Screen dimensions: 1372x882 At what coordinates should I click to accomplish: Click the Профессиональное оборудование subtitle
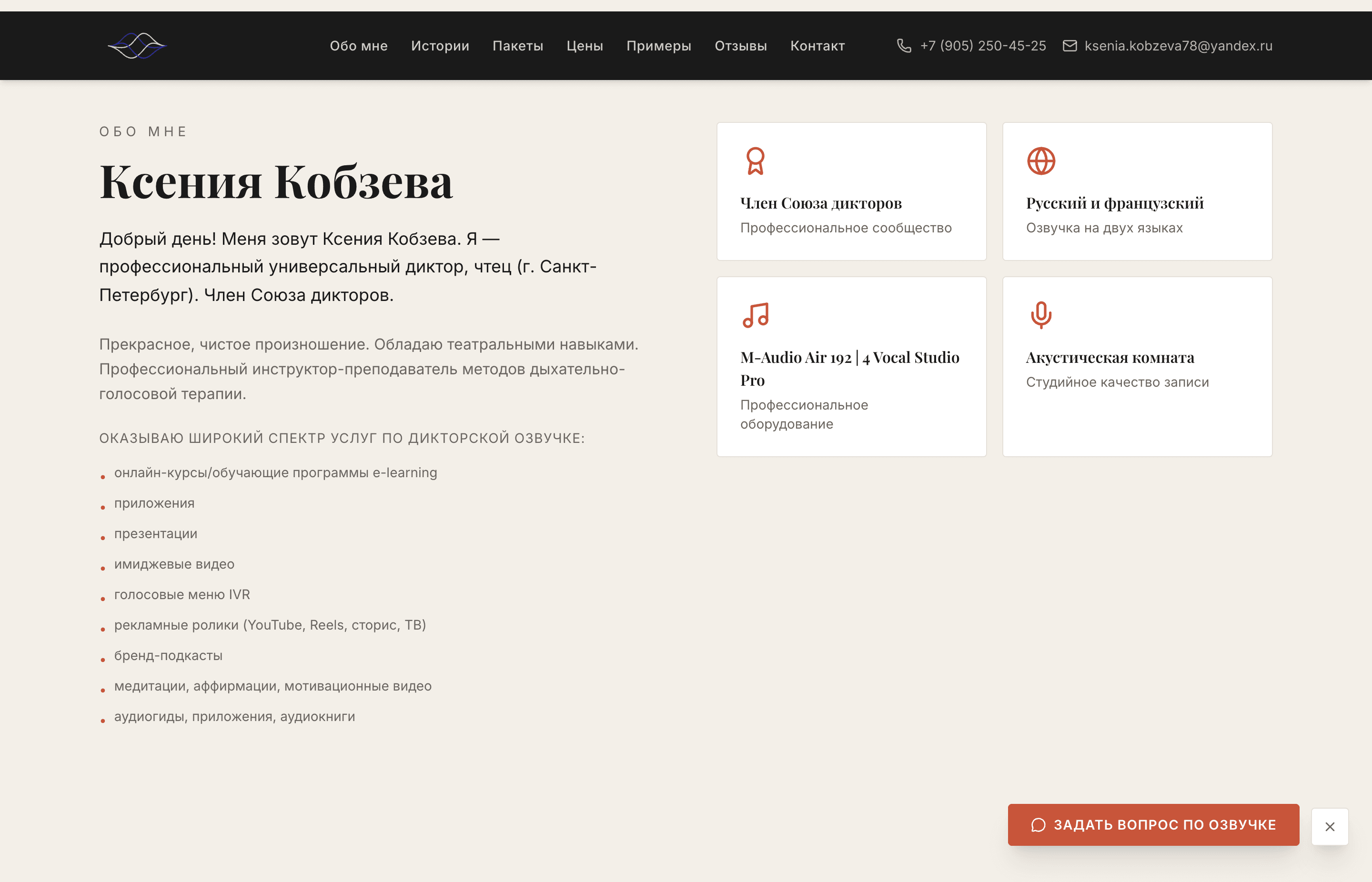coord(804,414)
